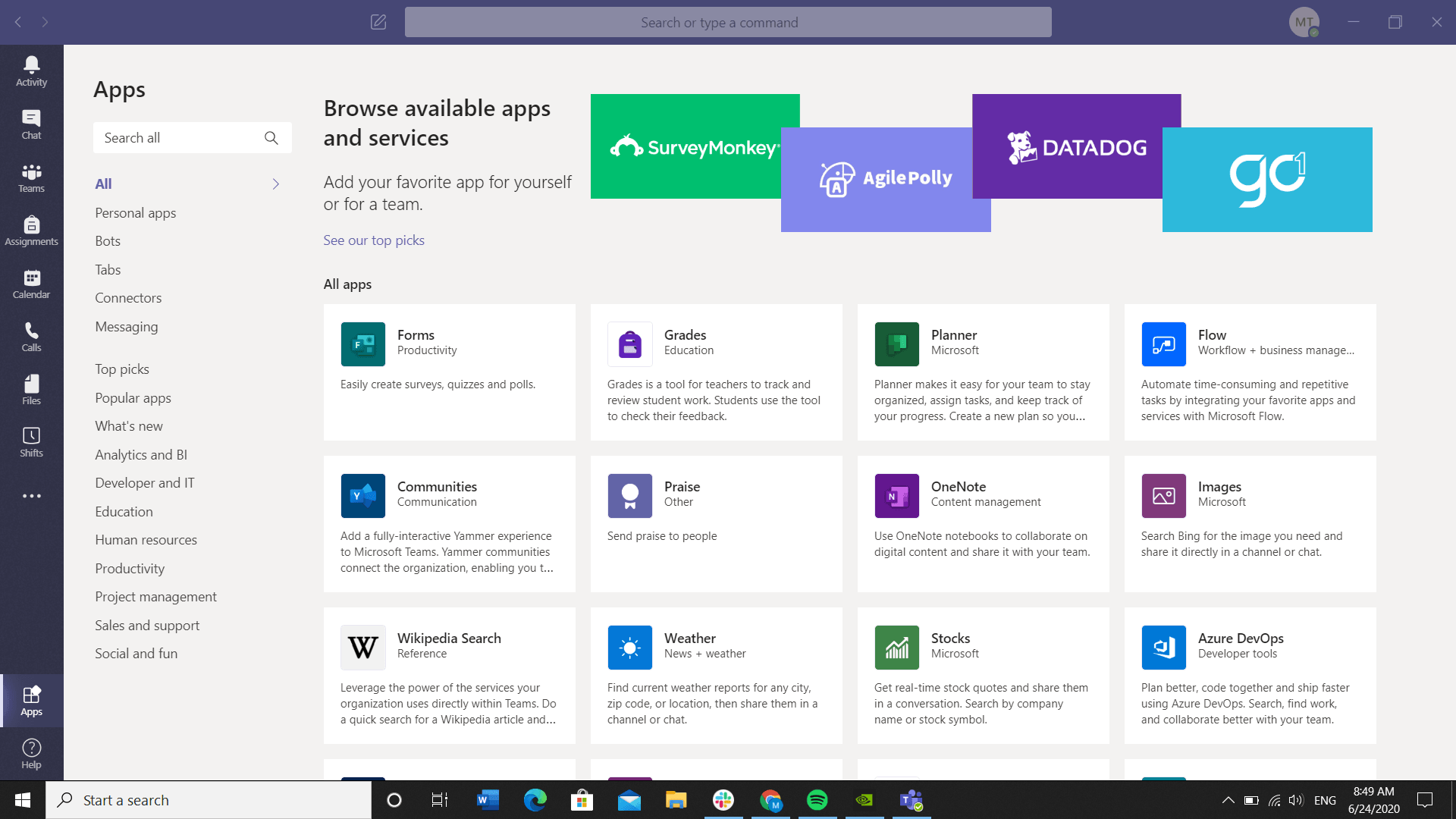Image resolution: width=1456 pixels, height=819 pixels.
Task: Open the Calendar in the sidebar
Action: point(31,282)
